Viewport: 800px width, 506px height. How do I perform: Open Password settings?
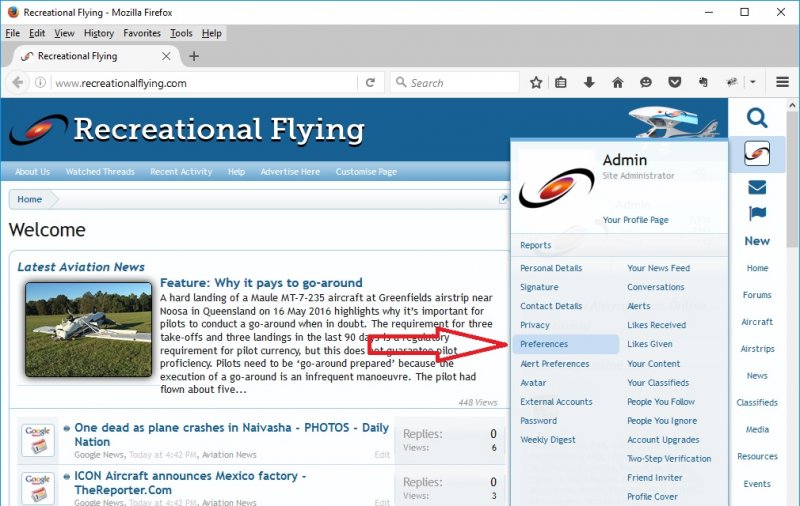point(538,421)
